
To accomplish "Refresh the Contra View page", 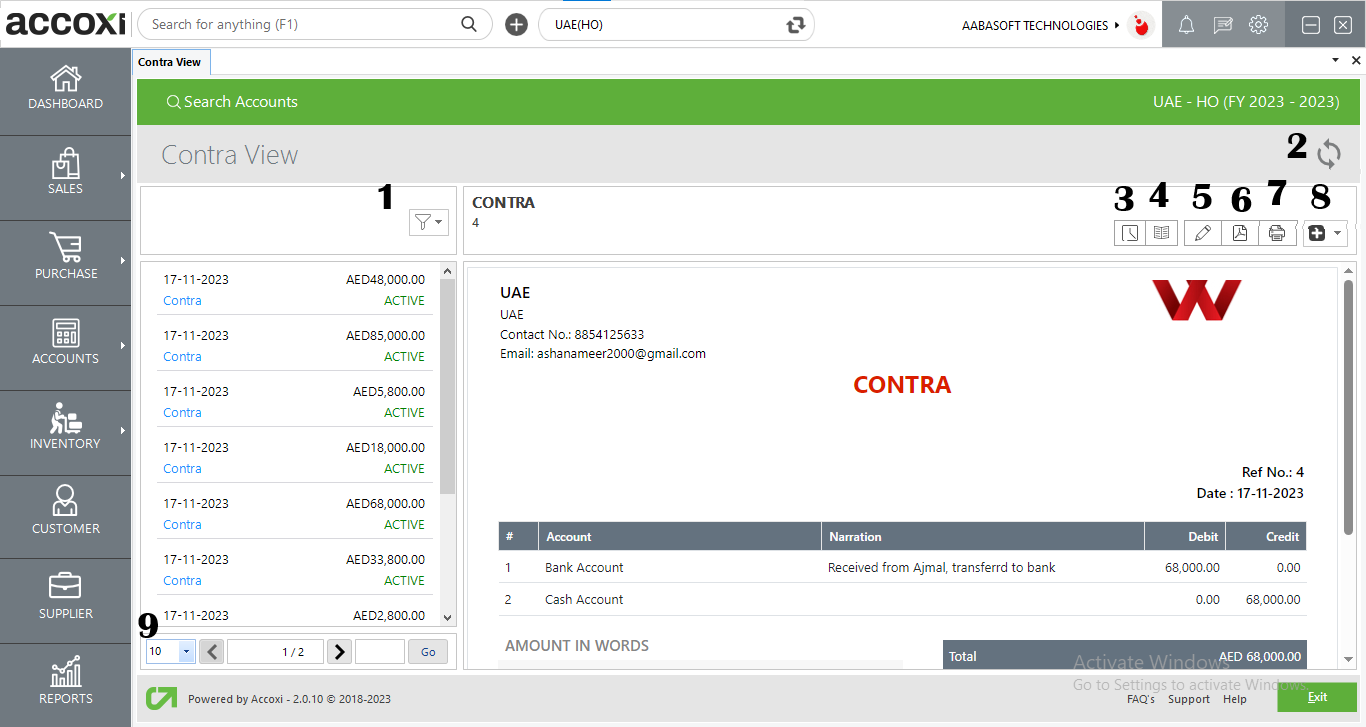I will [1328, 155].
